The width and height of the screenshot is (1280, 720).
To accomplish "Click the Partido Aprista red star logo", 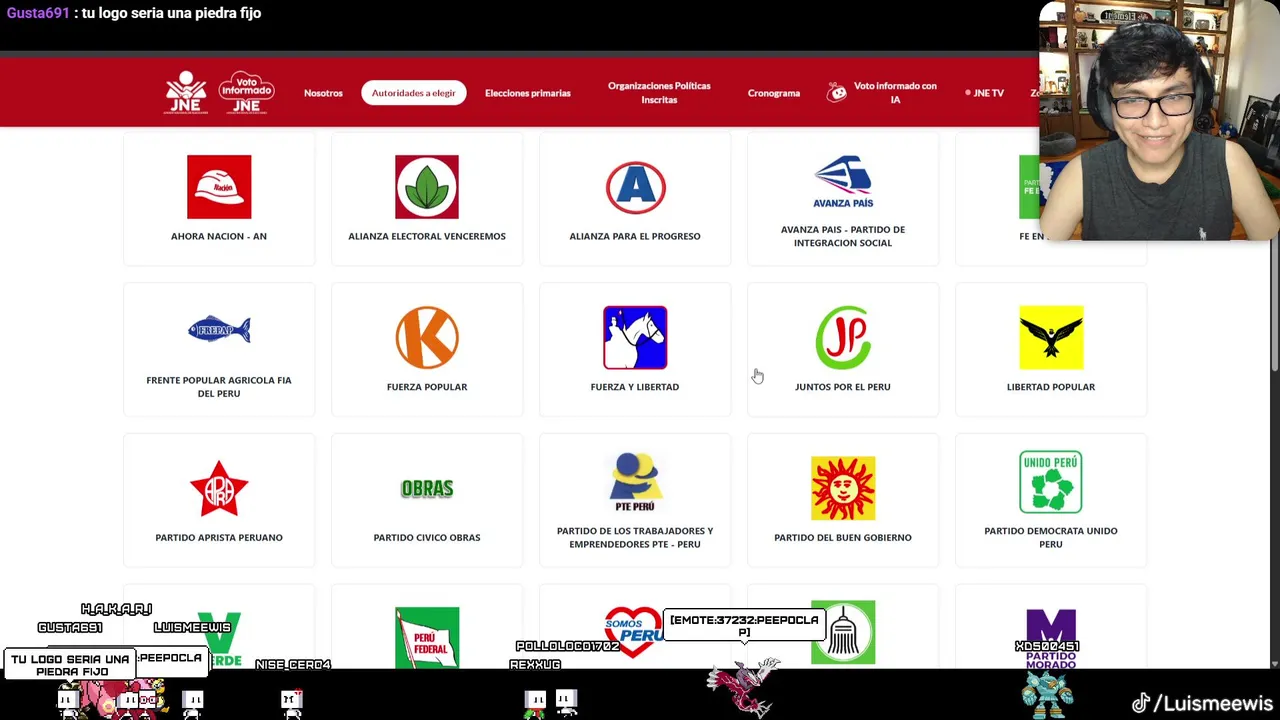I will click(219, 489).
